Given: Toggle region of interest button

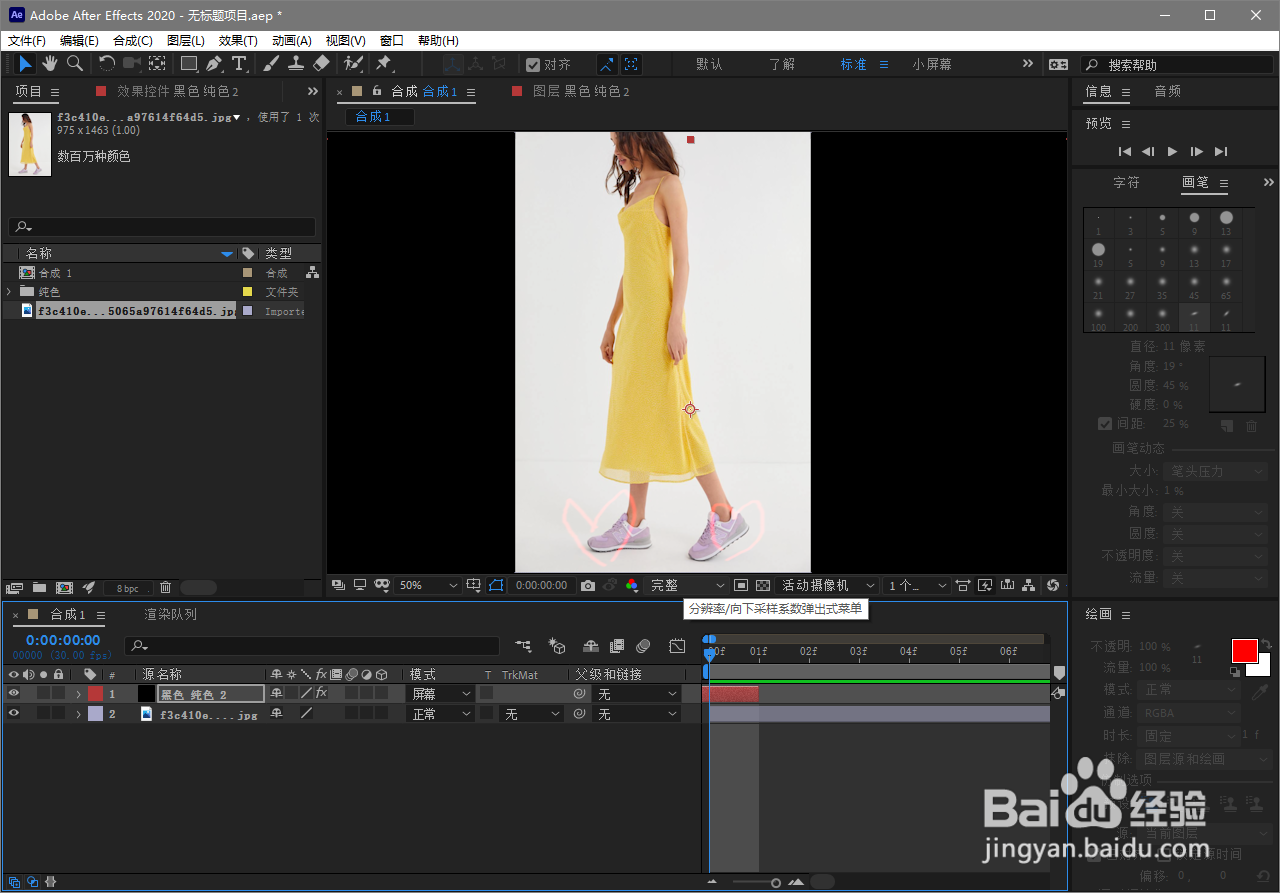Looking at the screenshot, I should [x=741, y=585].
